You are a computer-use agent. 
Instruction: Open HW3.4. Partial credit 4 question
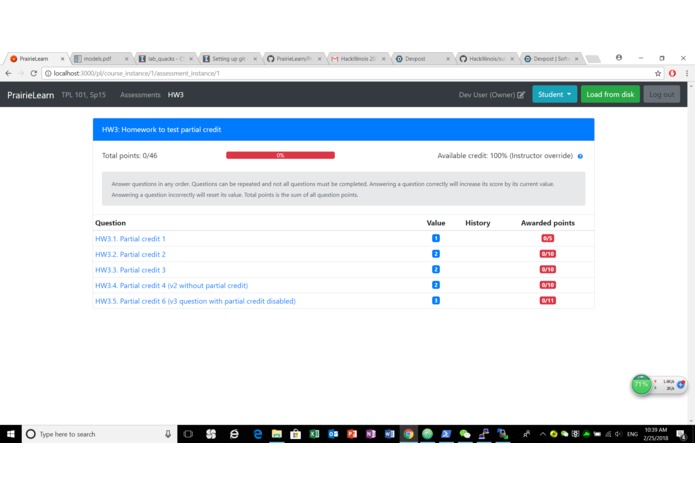point(172,285)
